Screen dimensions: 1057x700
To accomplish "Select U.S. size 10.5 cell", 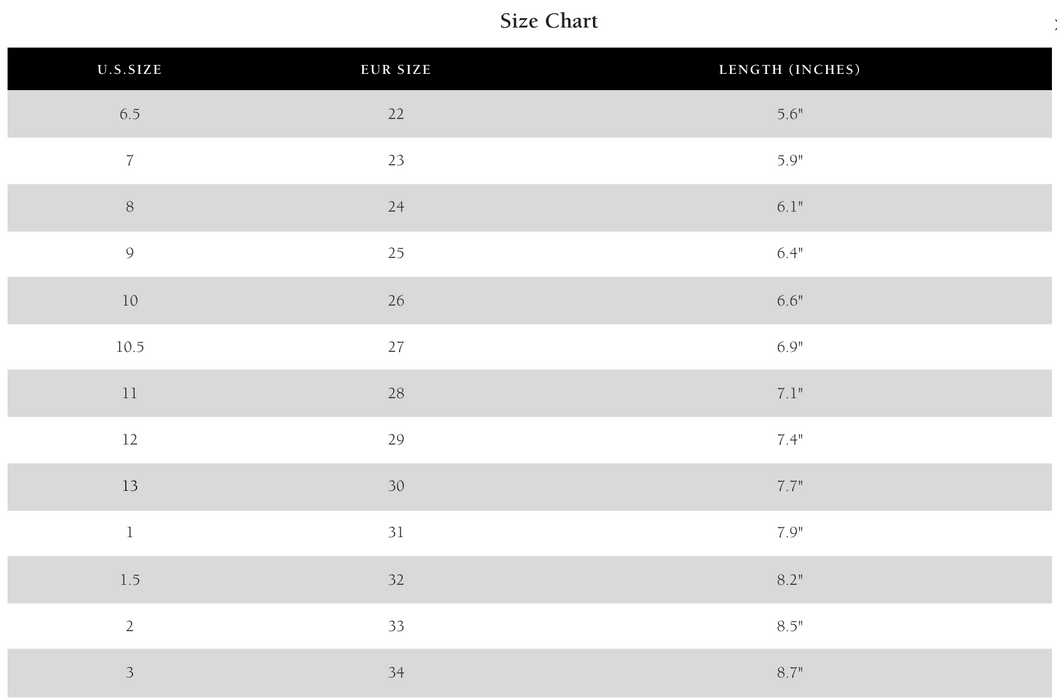I will point(129,347).
